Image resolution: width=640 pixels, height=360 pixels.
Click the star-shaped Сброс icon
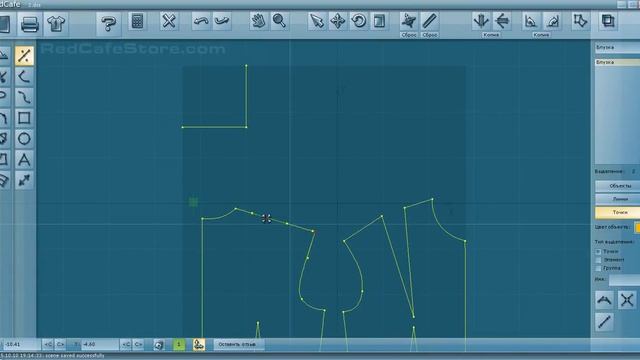click(x=409, y=21)
